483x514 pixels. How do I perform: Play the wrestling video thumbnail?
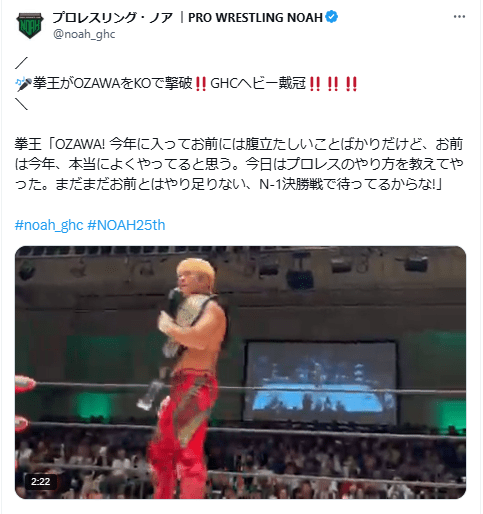click(x=240, y=372)
